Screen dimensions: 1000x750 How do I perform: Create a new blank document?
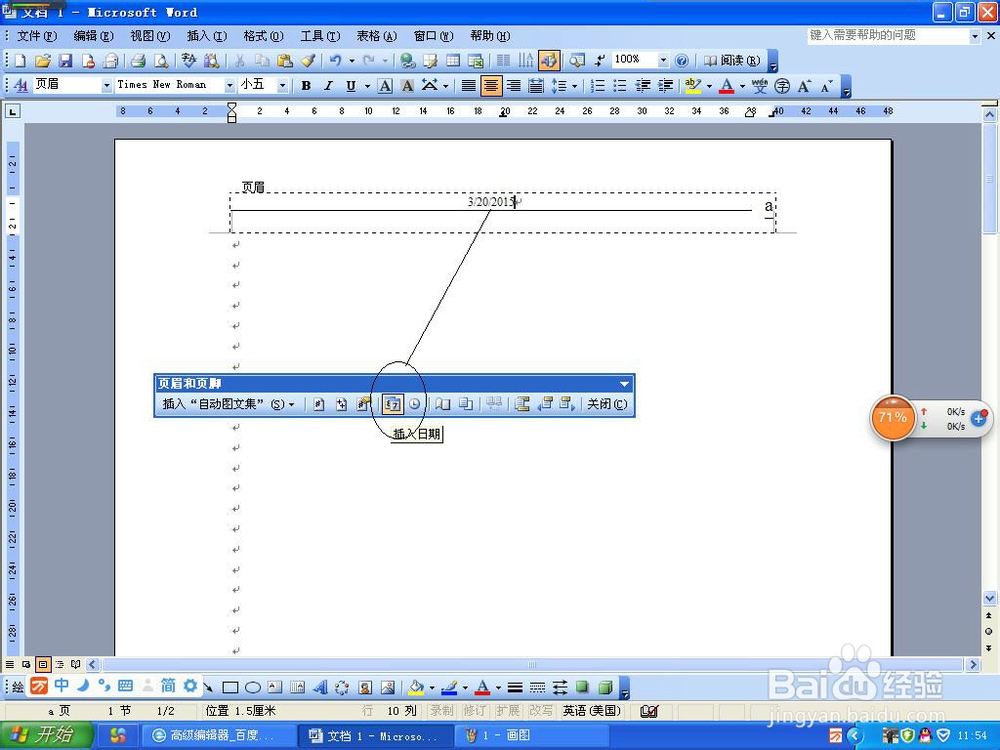20,61
